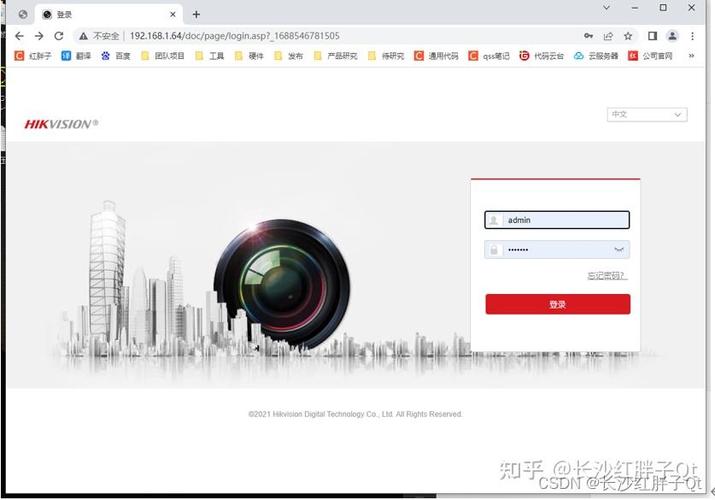Open the 工具 bookmark folder
715x500 pixels.
209,56
